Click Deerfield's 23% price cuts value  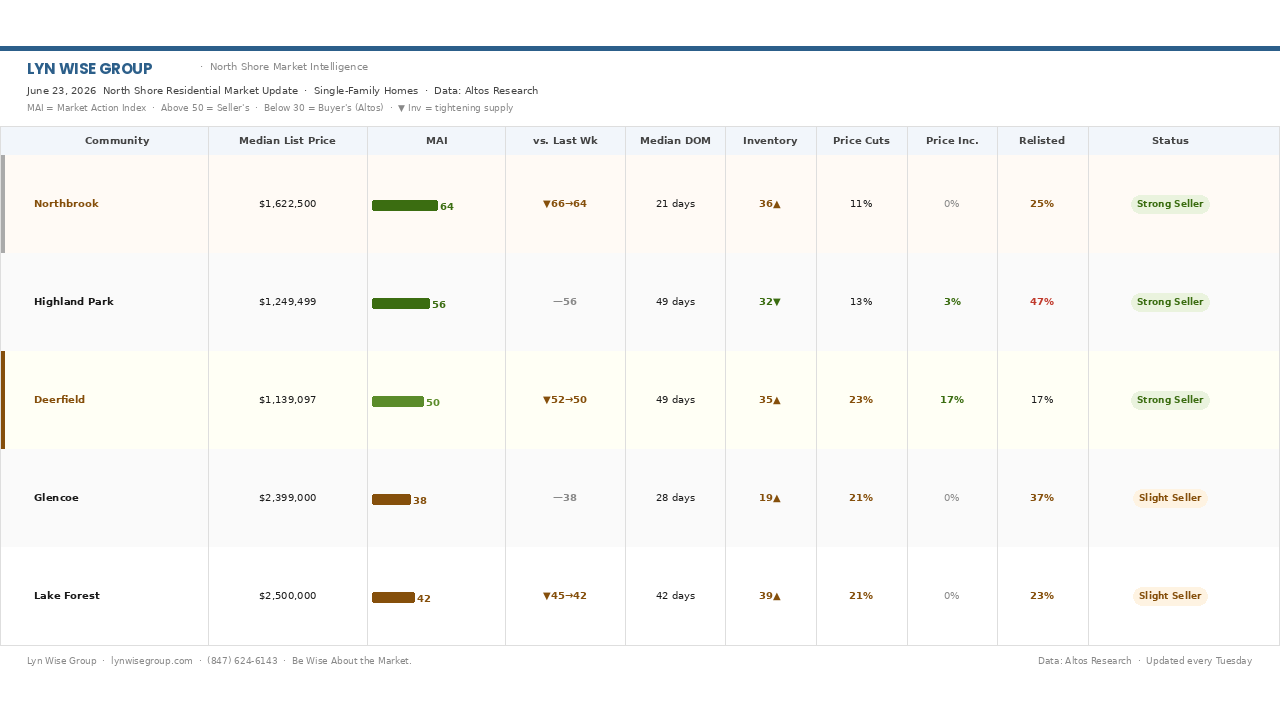861,400
